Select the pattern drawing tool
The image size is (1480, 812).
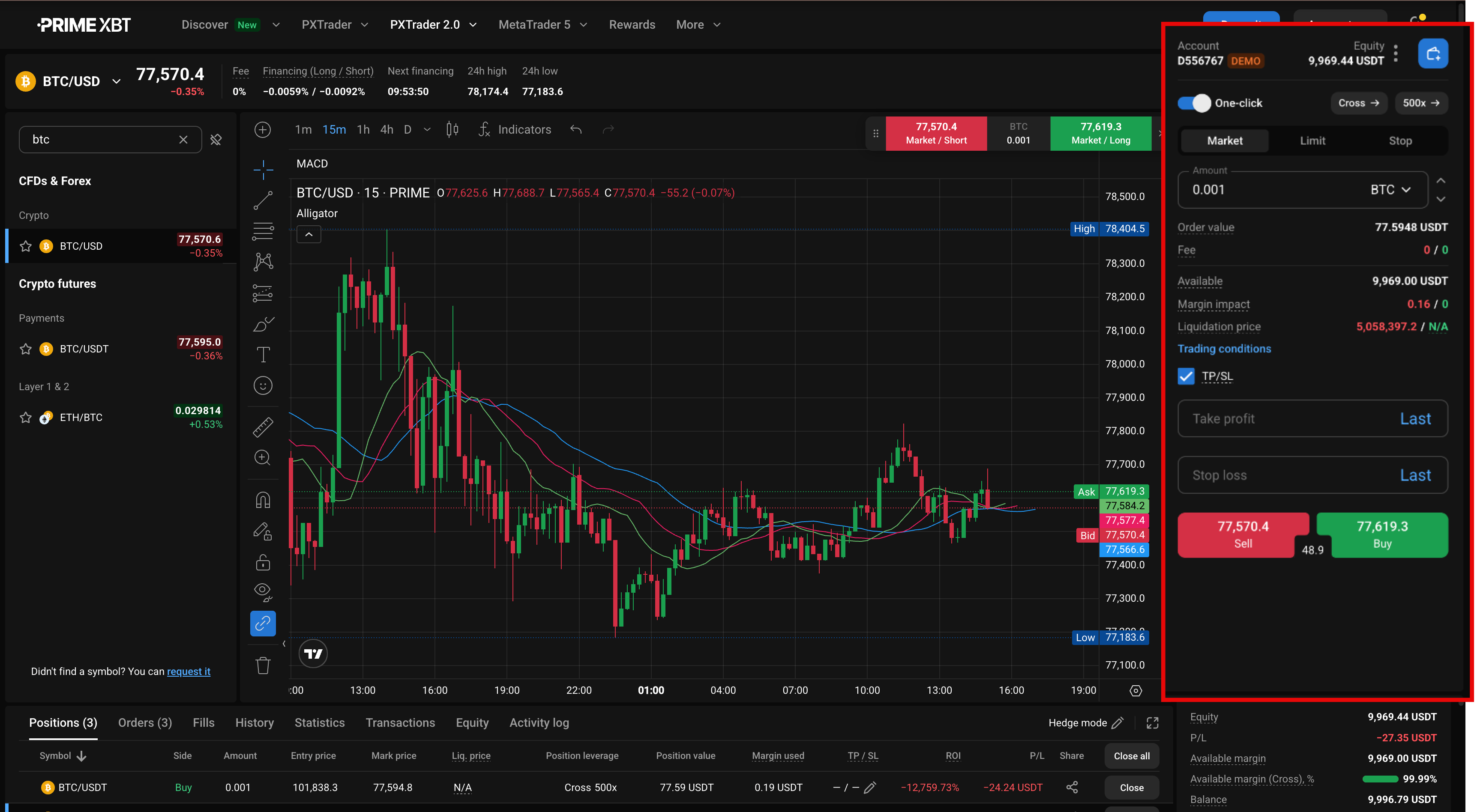263,263
